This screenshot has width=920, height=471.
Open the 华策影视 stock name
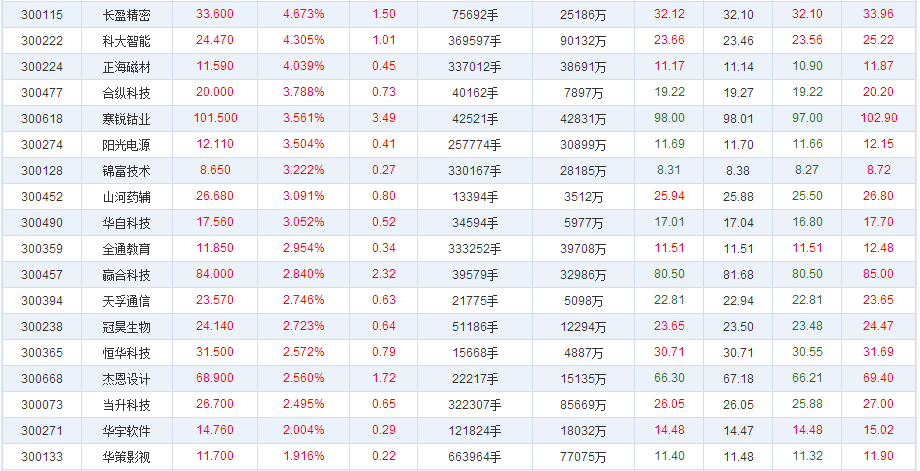pos(126,456)
